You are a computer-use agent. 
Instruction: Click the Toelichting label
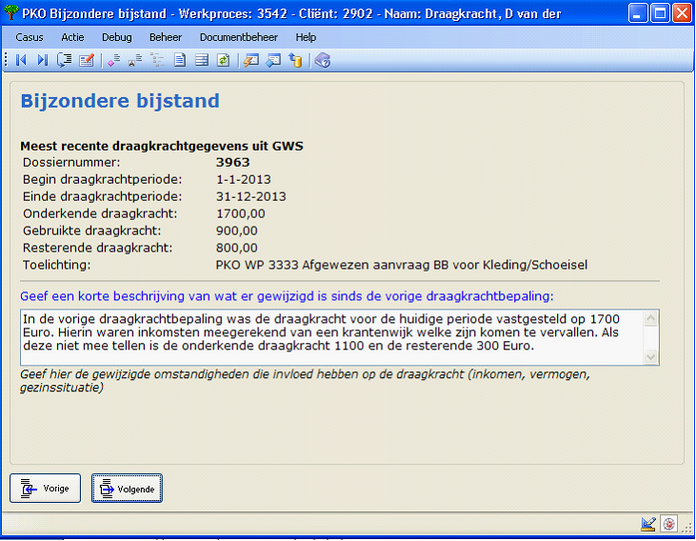click(x=57, y=265)
